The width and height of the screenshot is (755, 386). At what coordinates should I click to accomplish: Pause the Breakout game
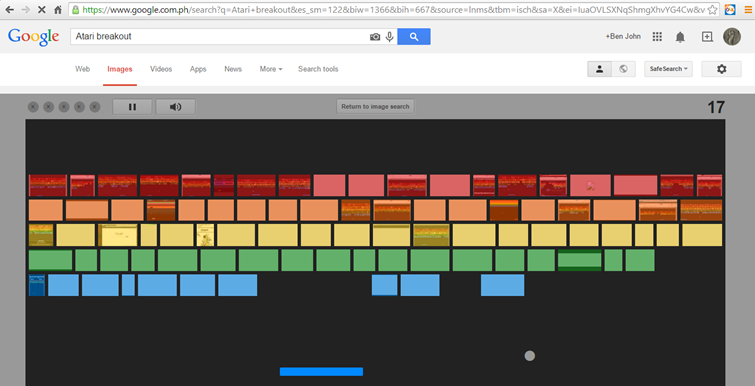click(132, 107)
